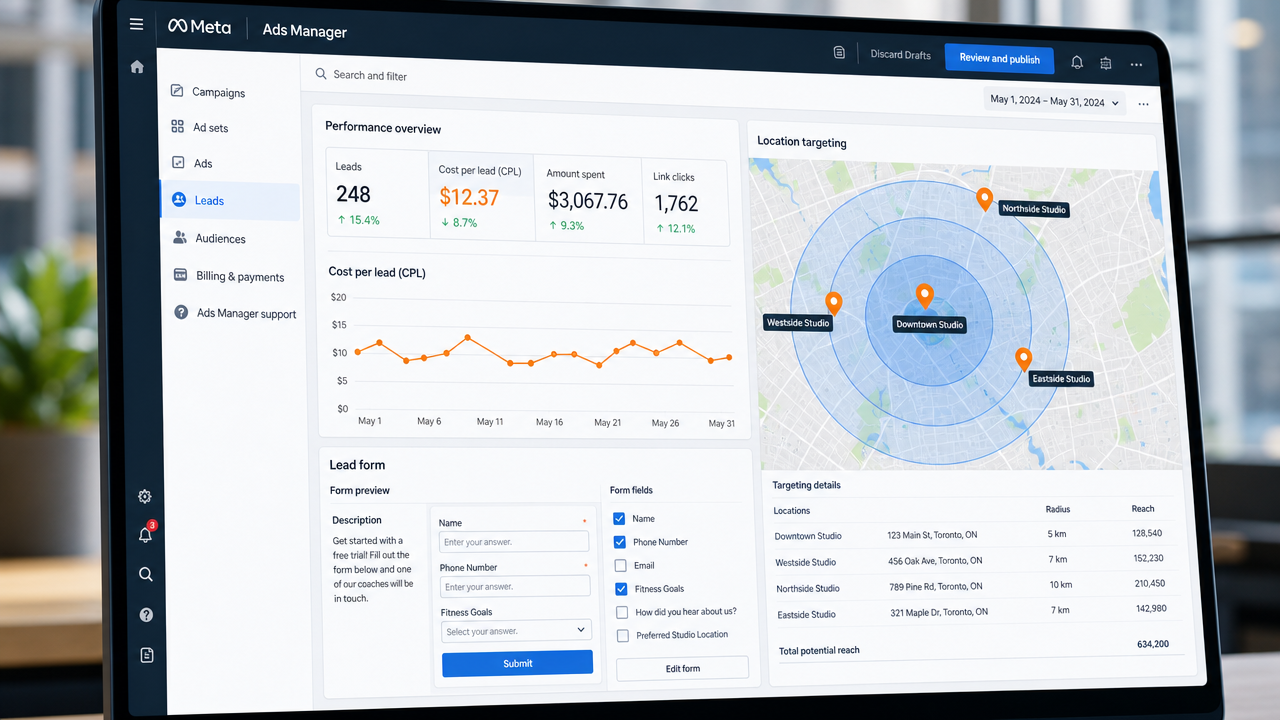Screen dimensions: 1280x720
Task: Click Review and publish
Action: (999, 58)
